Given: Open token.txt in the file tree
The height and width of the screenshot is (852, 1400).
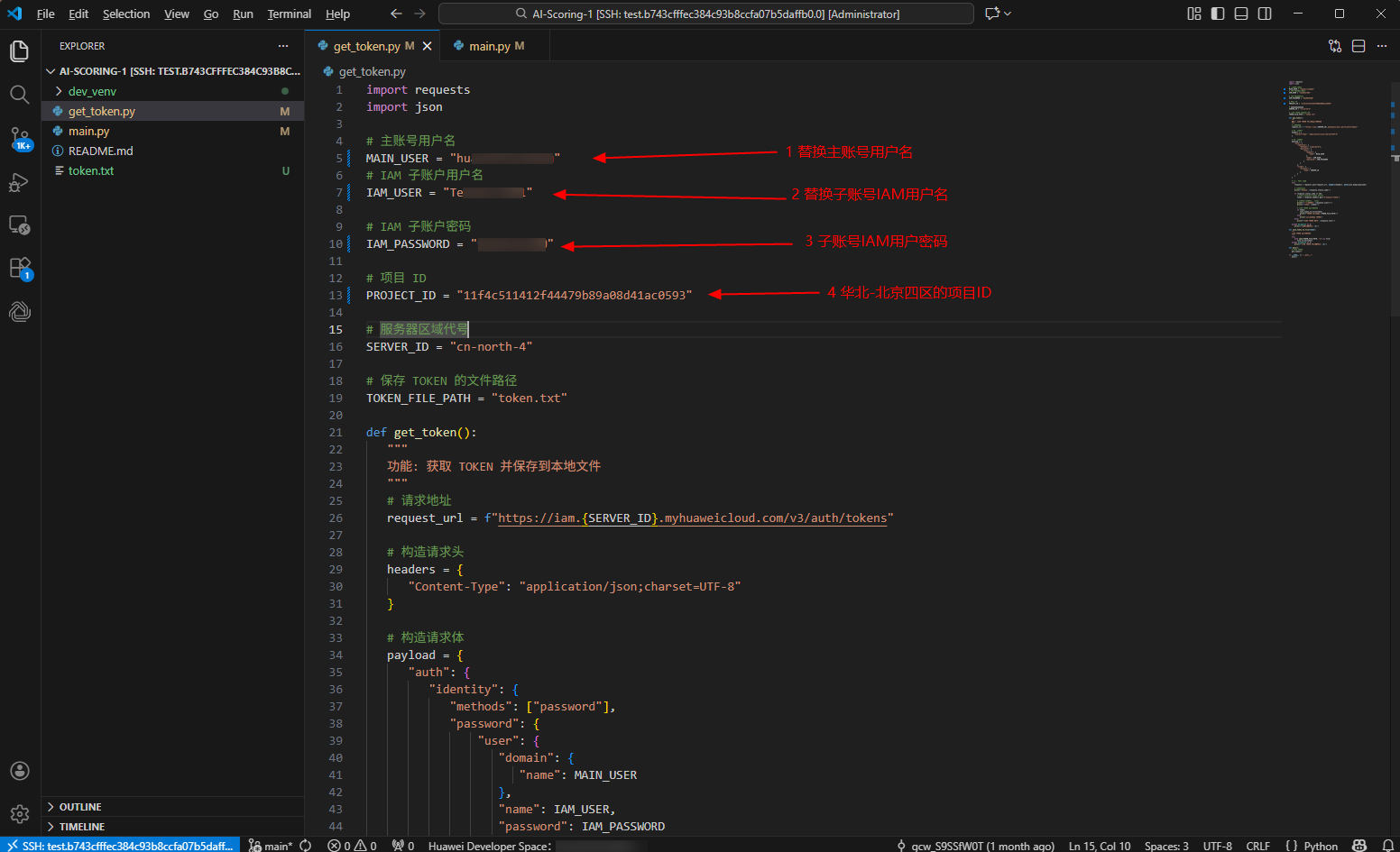Looking at the screenshot, I should pyautogui.click(x=173, y=170).
